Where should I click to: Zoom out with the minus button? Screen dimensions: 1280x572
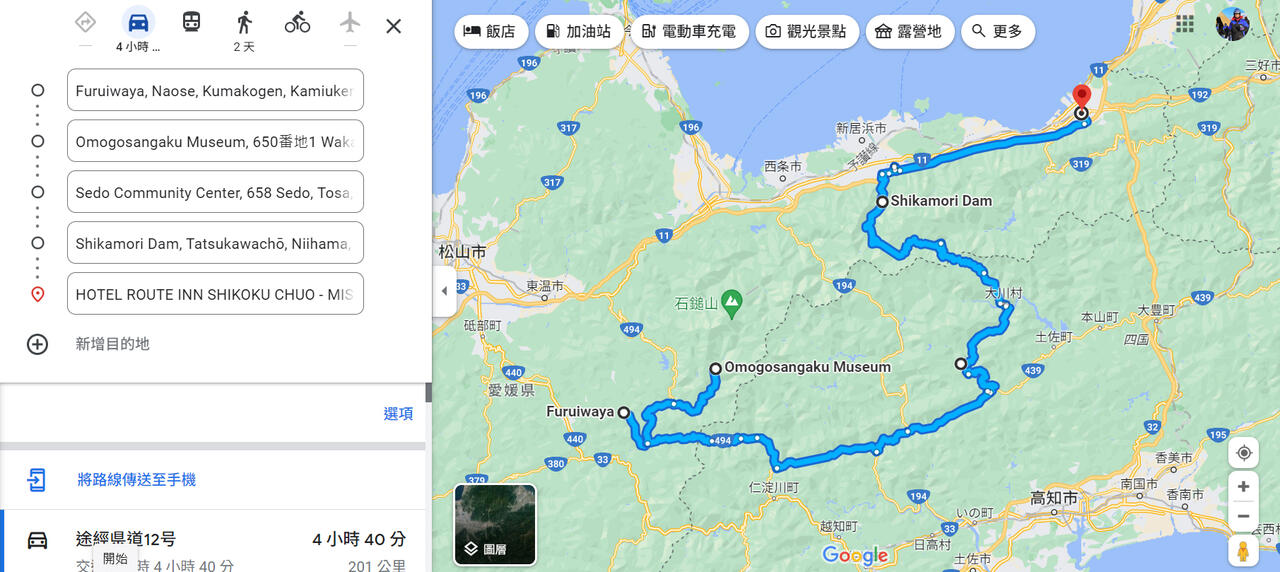click(x=1244, y=516)
